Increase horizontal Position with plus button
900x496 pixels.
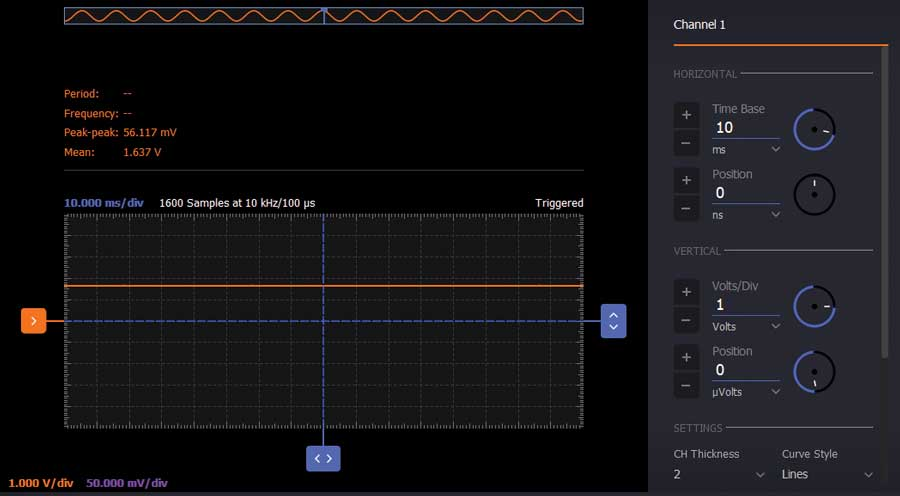[686, 181]
